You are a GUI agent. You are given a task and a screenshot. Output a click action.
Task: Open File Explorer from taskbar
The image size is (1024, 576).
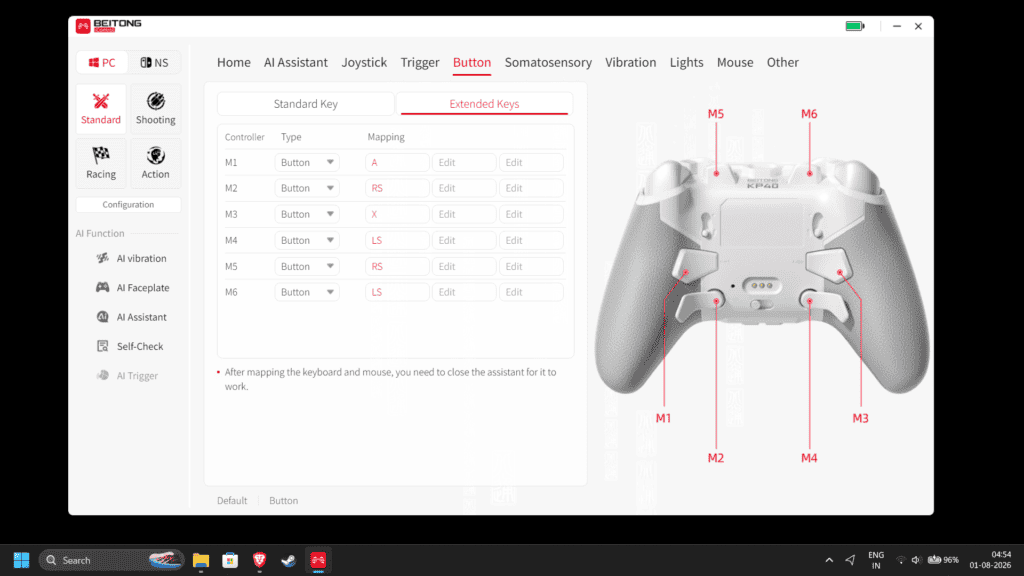[x=200, y=560]
